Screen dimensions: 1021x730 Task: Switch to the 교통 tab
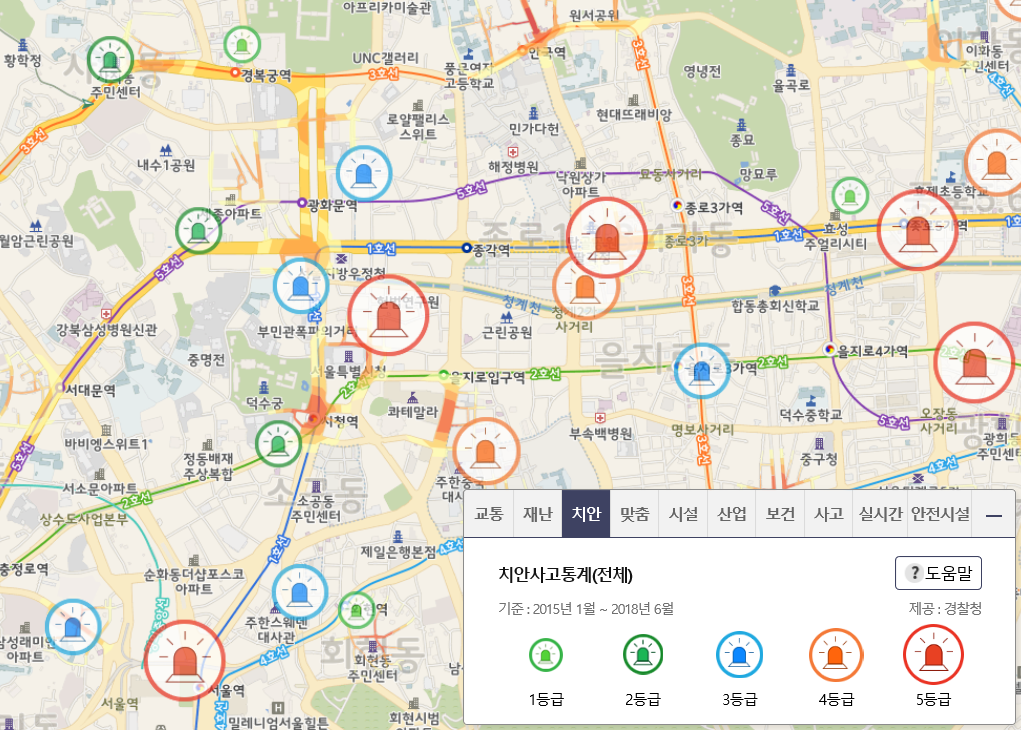coord(489,515)
